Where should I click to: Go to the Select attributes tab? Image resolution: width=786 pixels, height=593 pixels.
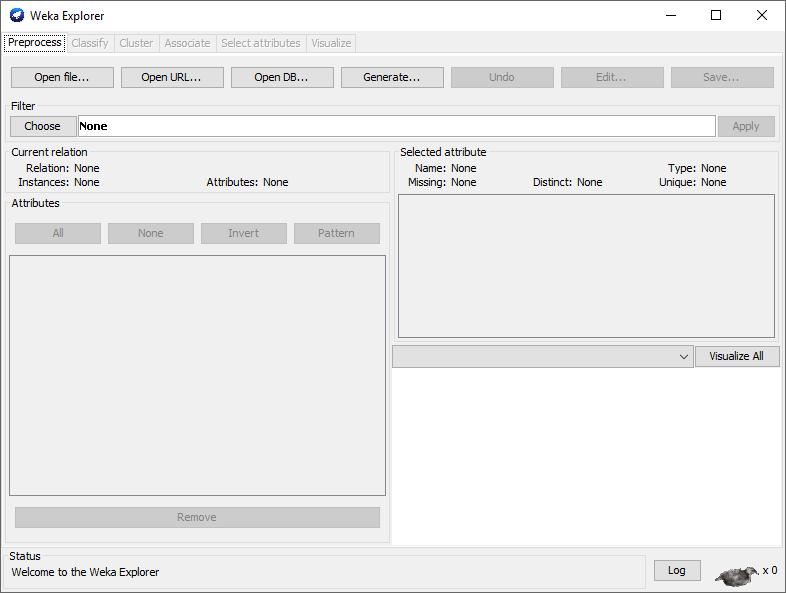(261, 43)
